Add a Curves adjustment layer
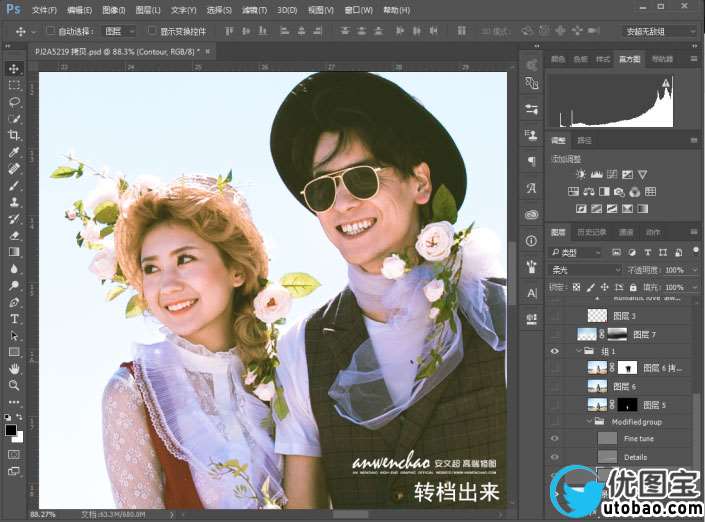 click(612, 174)
